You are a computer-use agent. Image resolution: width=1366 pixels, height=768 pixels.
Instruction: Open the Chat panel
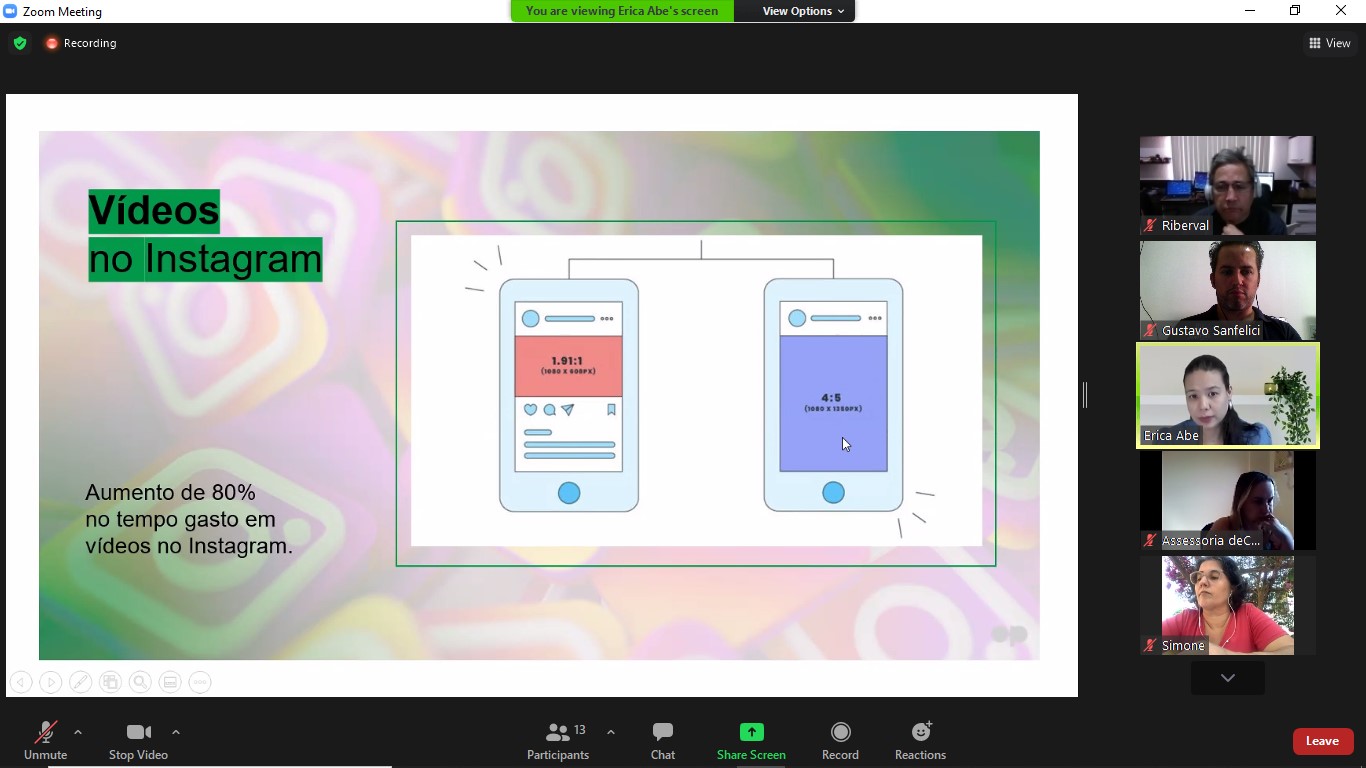pyautogui.click(x=662, y=741)
